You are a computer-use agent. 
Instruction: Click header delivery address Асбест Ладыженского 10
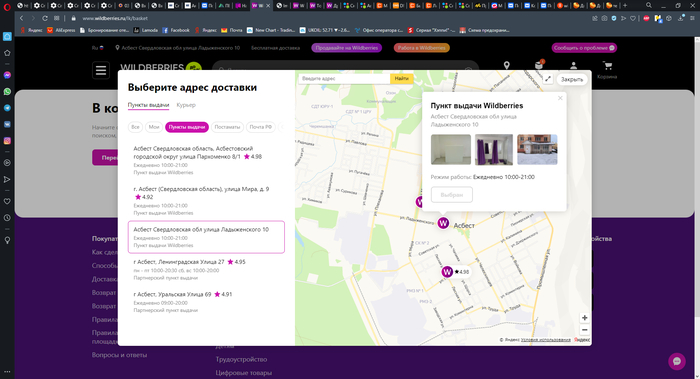click(177, 48)
